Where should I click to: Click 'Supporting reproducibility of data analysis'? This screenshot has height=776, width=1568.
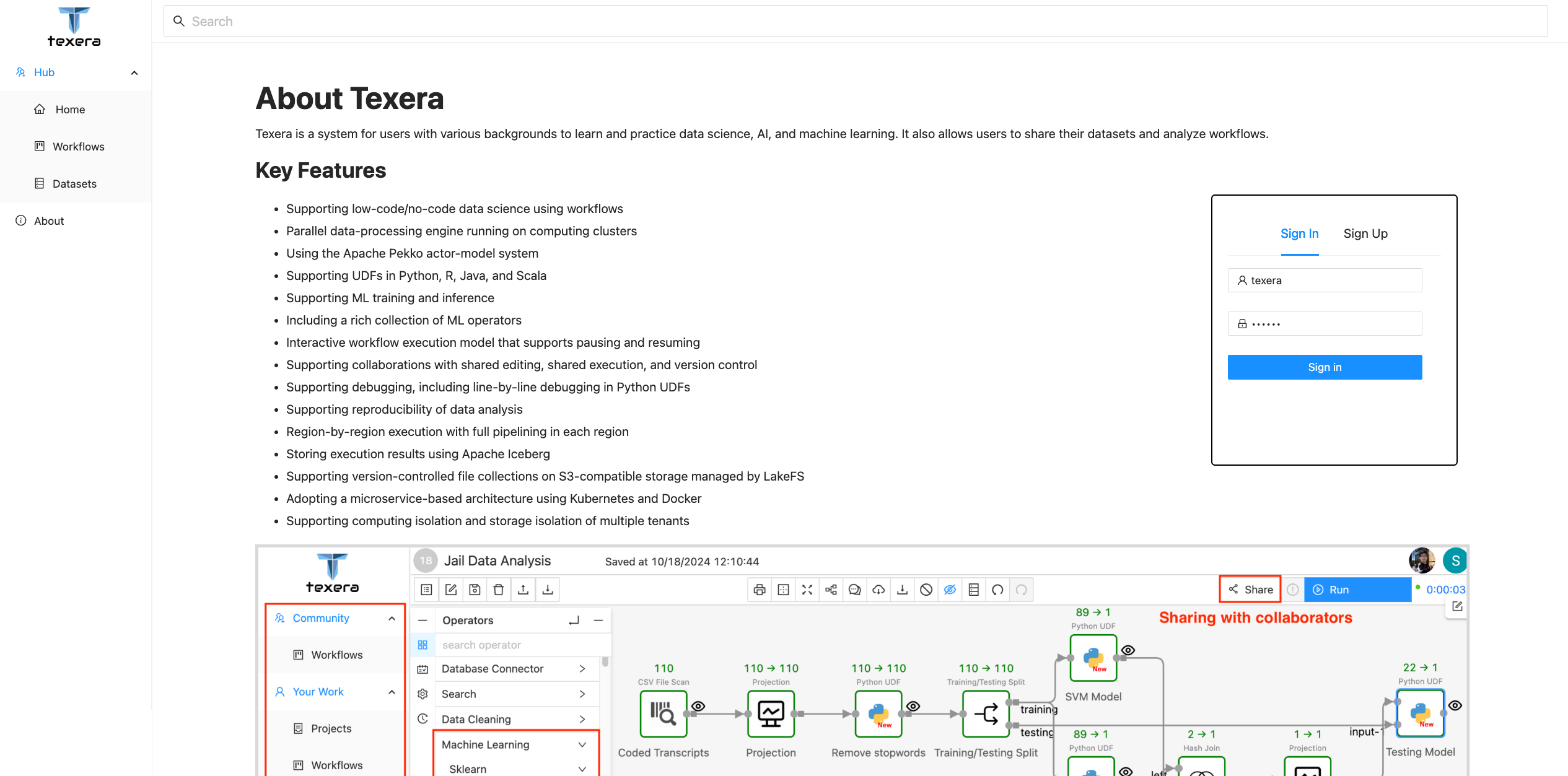click(404, 409)
